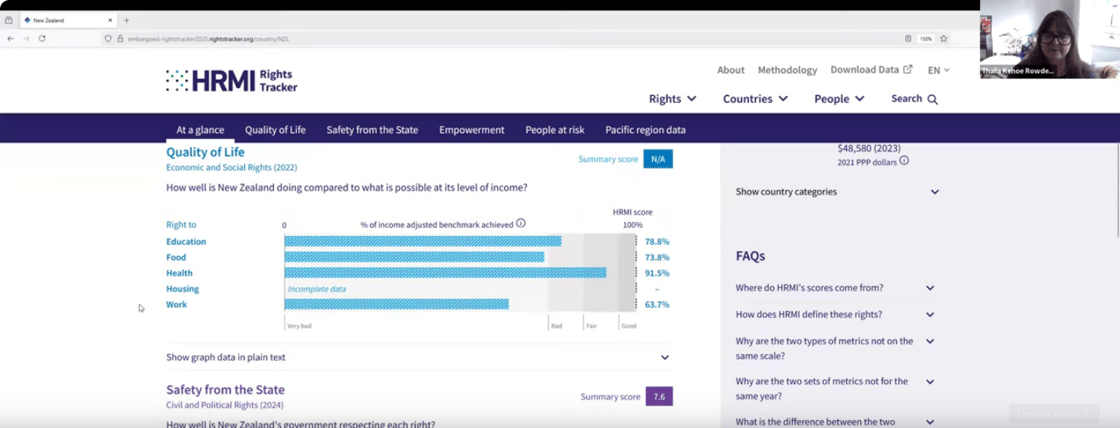Open the Methodology link
Image resolution: width=1120 pixels, height=428 pixels.
click(787, 70)
